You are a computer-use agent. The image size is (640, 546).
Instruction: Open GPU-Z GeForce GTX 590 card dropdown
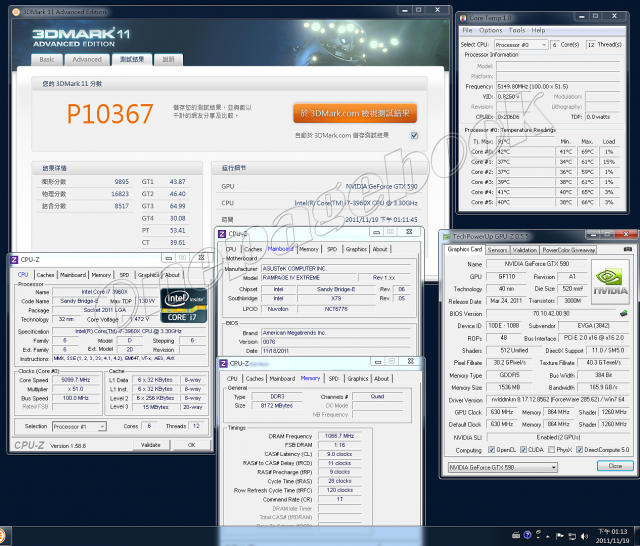(502, 467)
